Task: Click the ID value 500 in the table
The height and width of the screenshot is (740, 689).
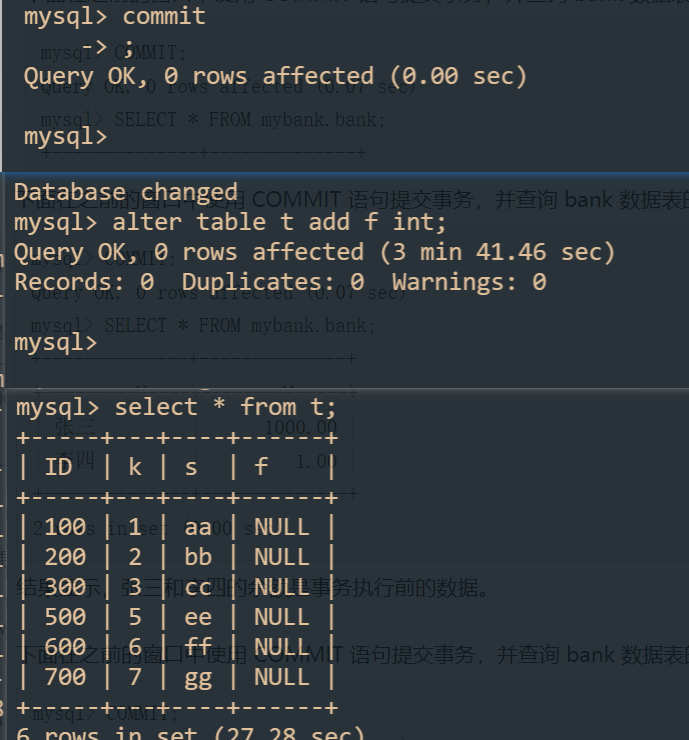Action: (x=65, y=617)
